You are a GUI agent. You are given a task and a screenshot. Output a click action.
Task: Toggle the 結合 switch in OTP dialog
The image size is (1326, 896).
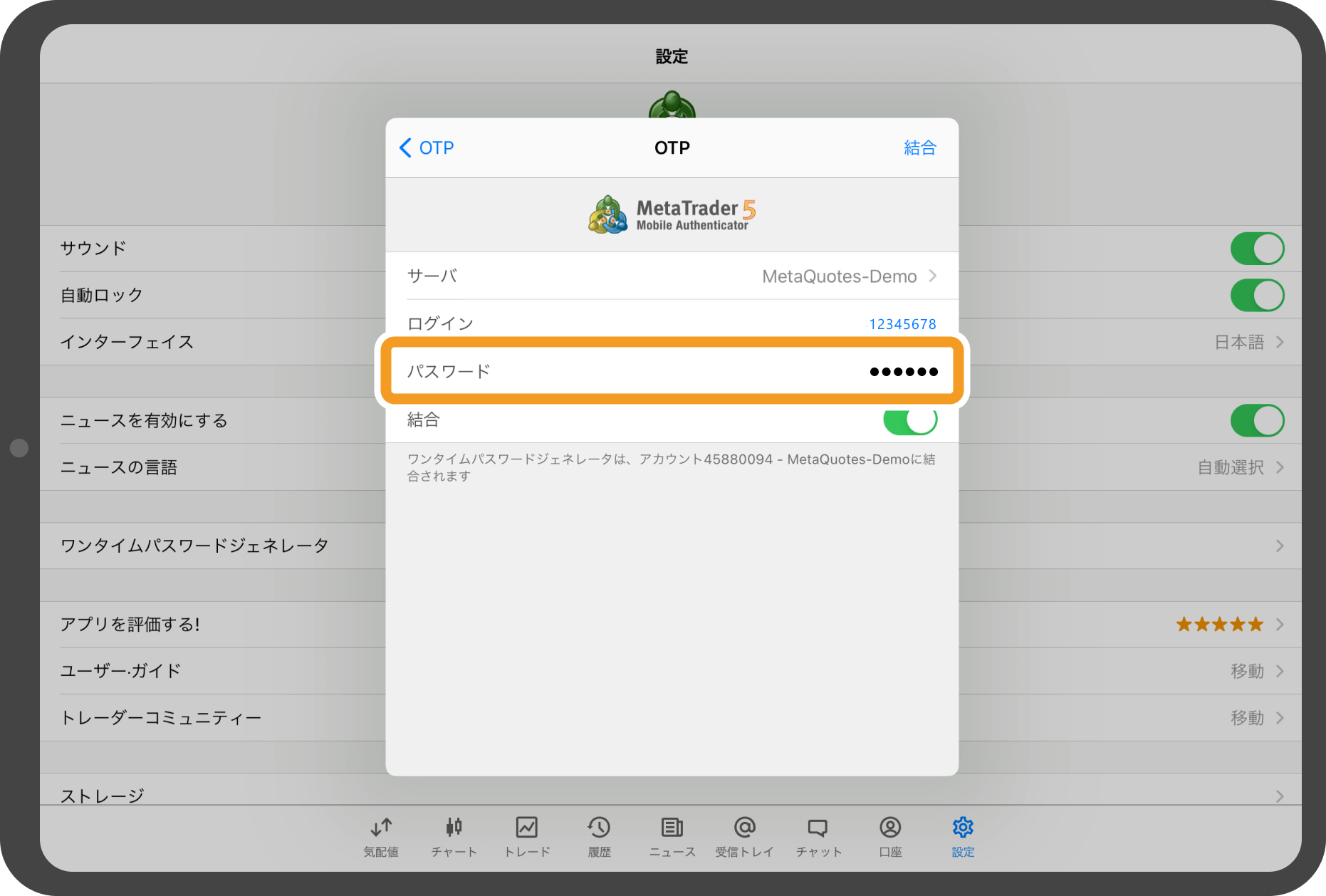tap(910, 420)
